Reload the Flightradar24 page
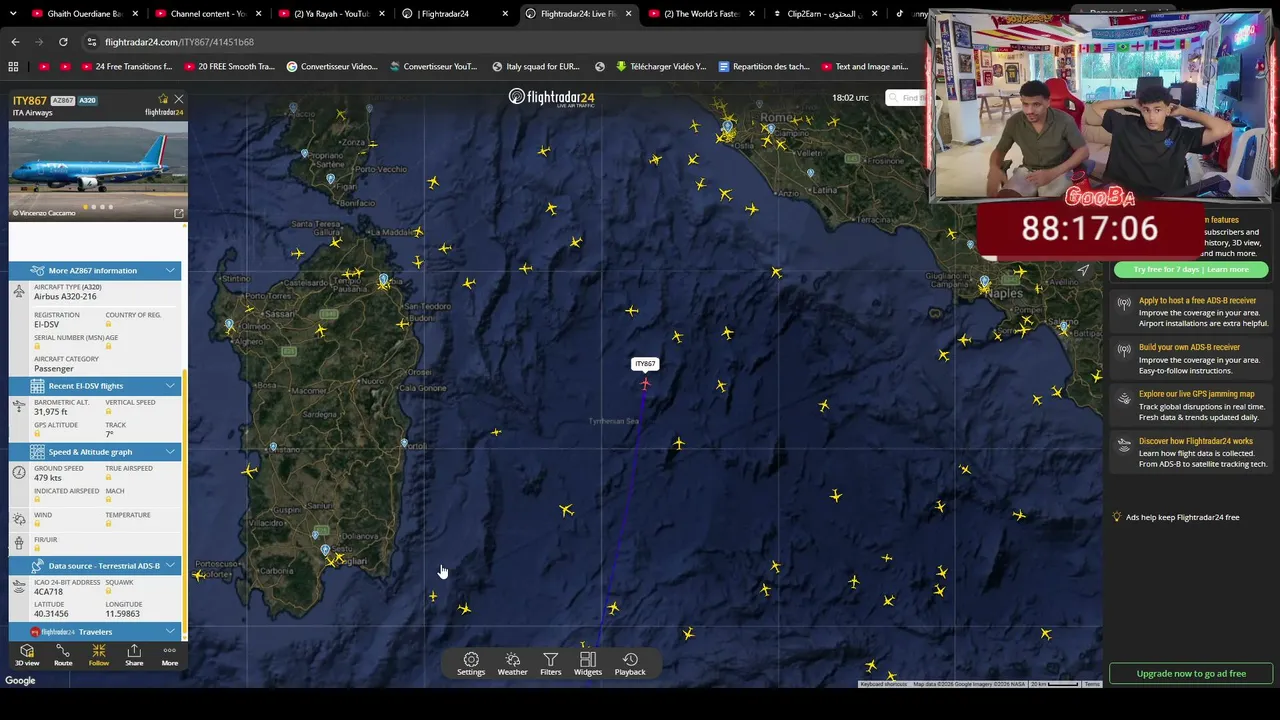Screen dimensions: 1280x720 click(x=63, y=42)
